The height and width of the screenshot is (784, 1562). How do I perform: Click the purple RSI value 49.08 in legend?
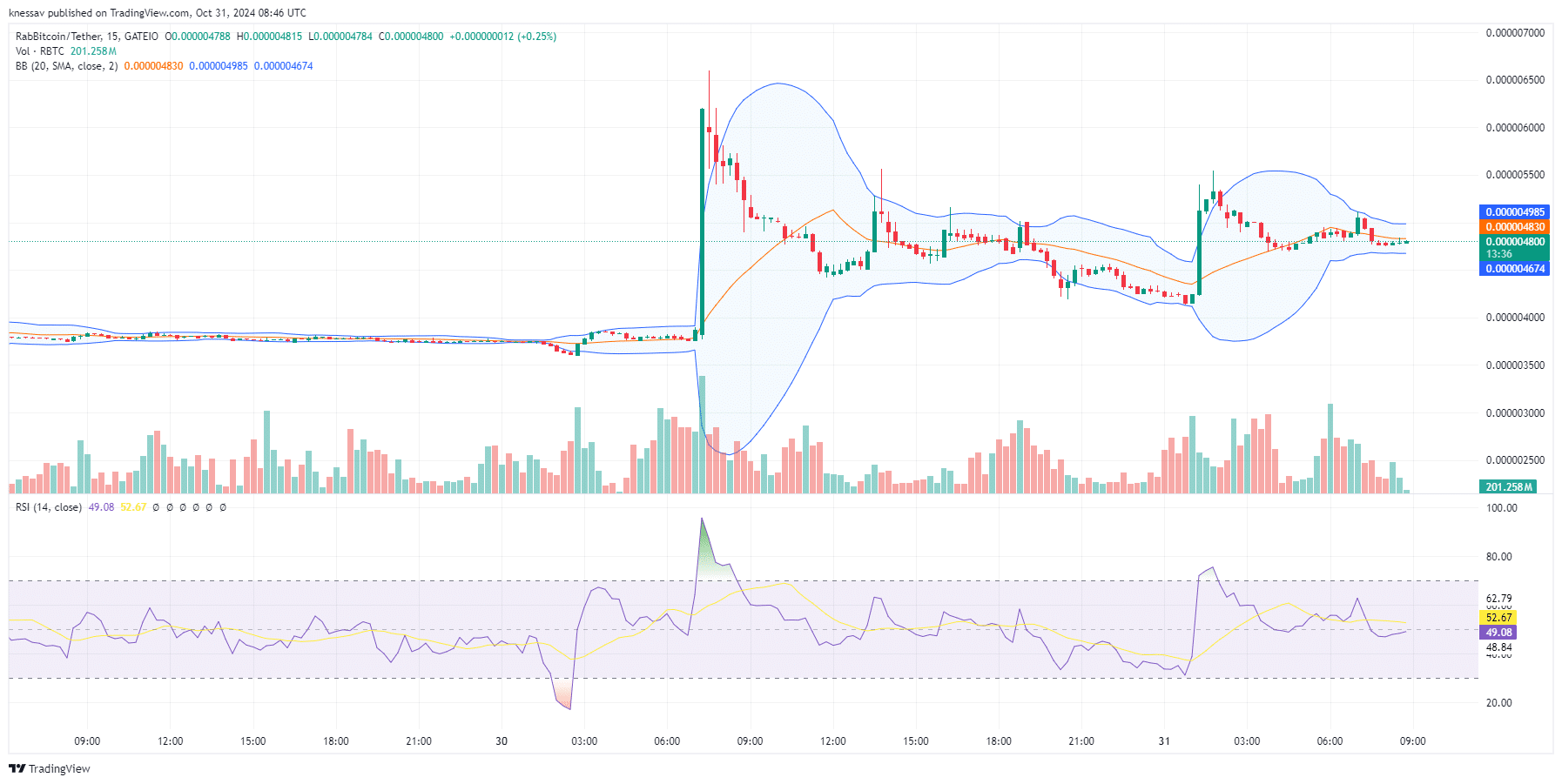click(101, 507)
